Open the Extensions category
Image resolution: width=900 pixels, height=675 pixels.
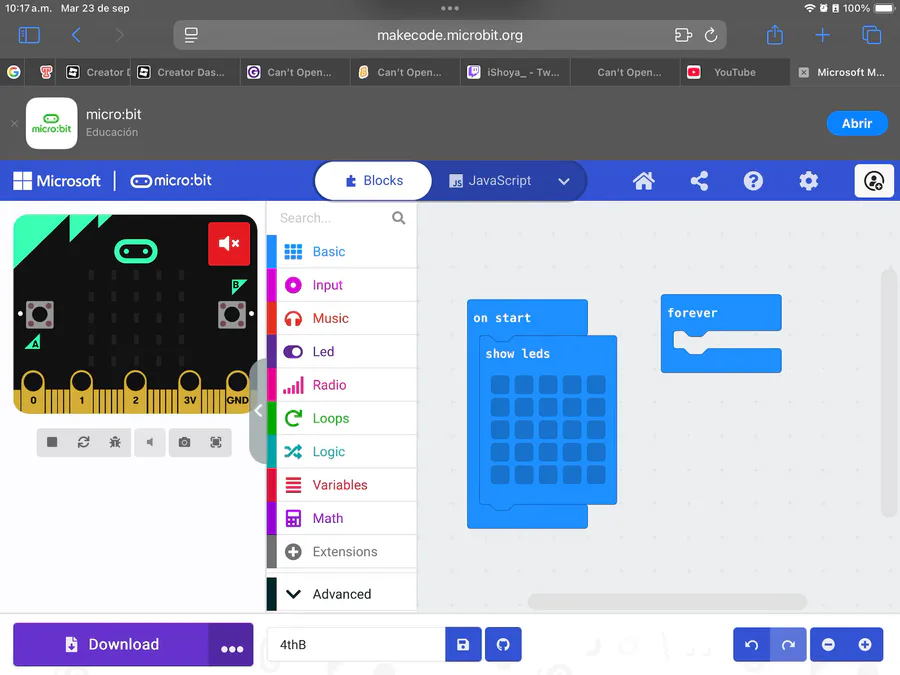[x=342, y=551]
